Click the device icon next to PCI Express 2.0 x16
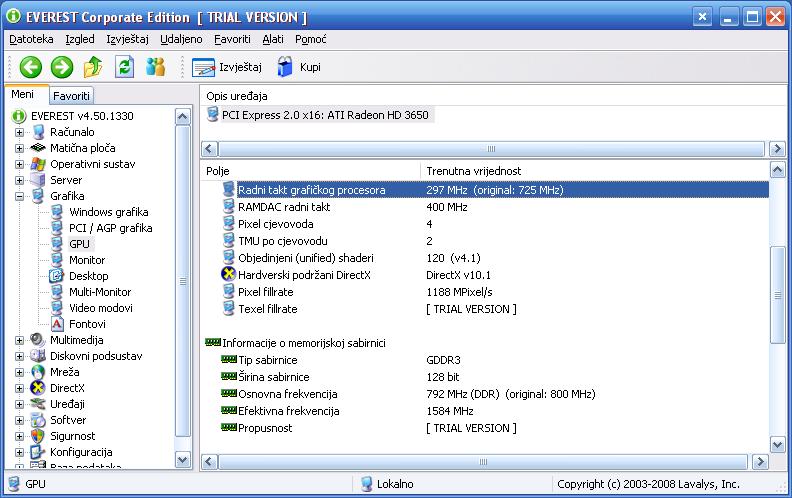 pyautogui.click(x=213, y=115)
